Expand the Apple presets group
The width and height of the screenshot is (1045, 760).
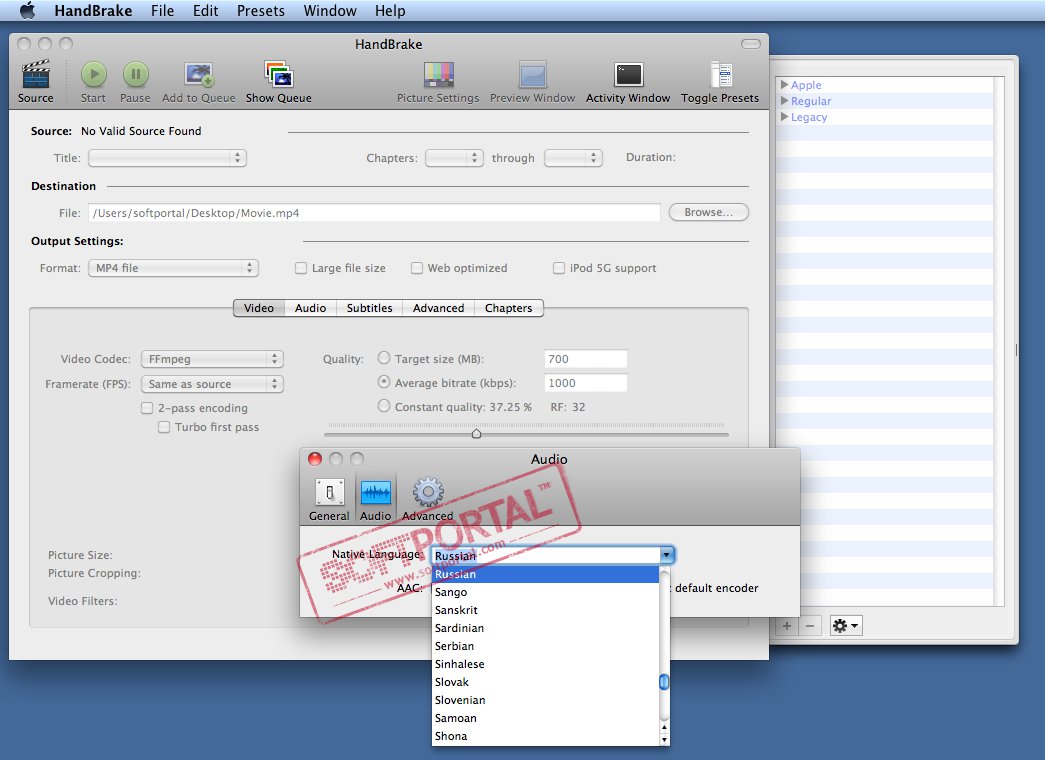pos(784,85)
